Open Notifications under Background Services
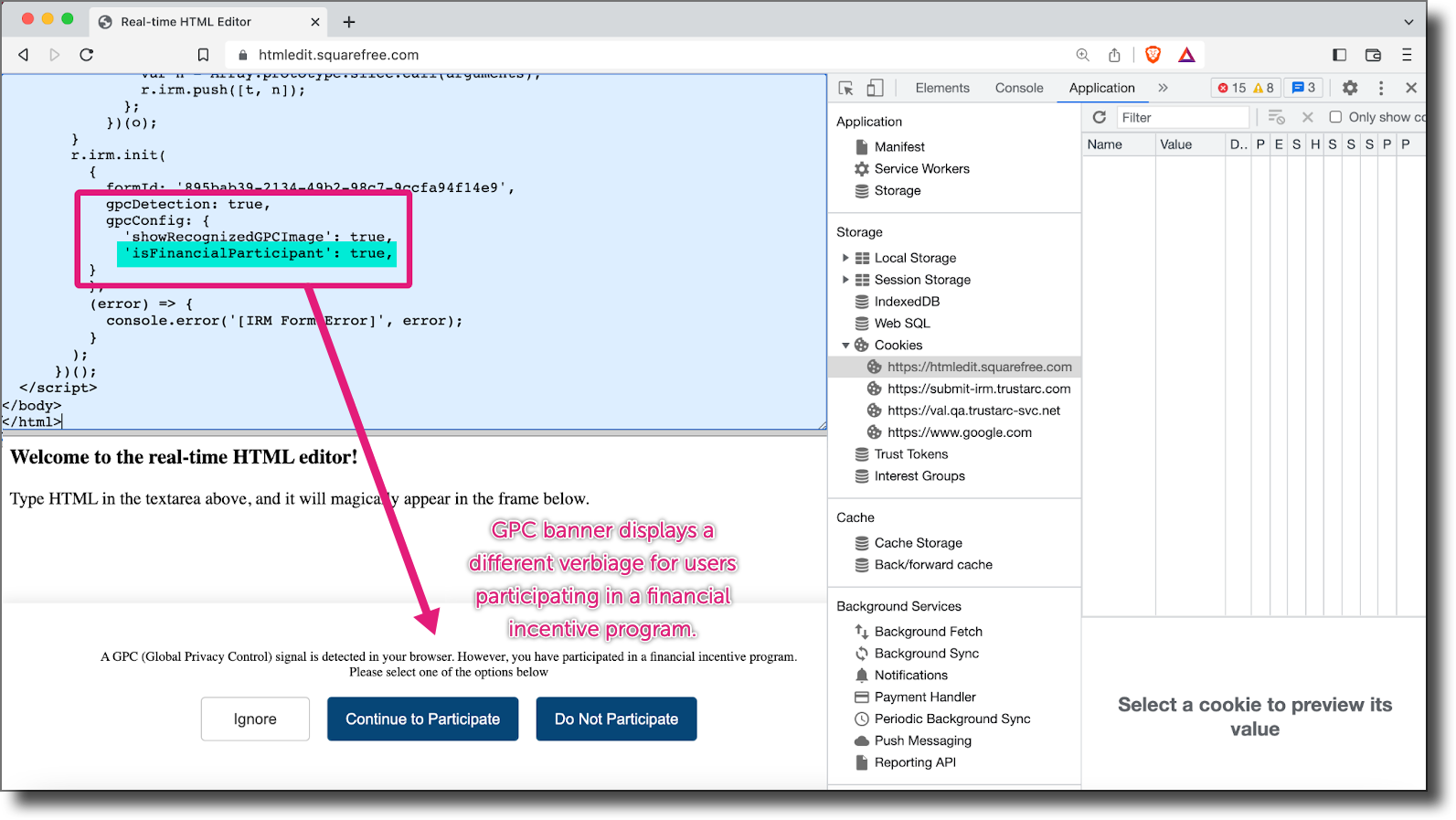1456x820 pixels. click(x=911, y=676)
